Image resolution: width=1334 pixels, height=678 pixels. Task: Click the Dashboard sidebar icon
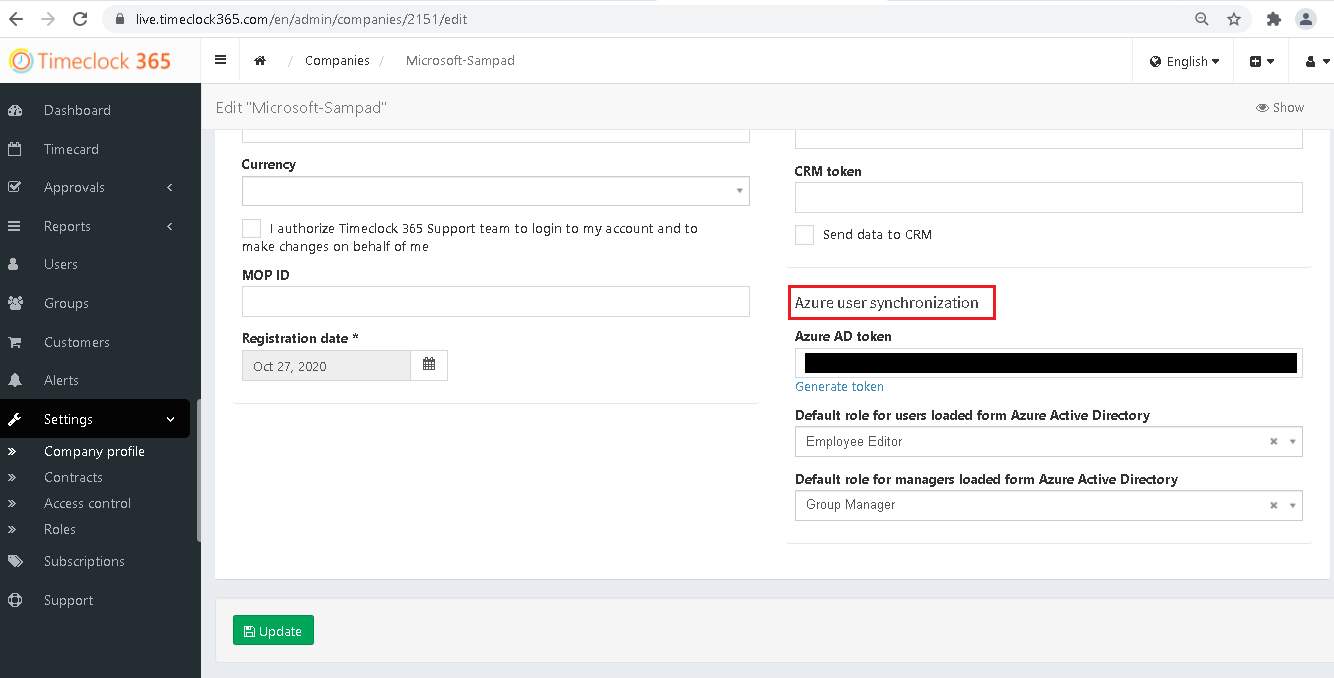tap(15, 110)
